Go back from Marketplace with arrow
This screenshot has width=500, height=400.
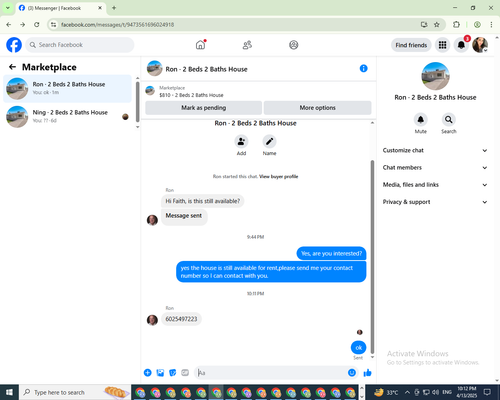tap(12, 67)
